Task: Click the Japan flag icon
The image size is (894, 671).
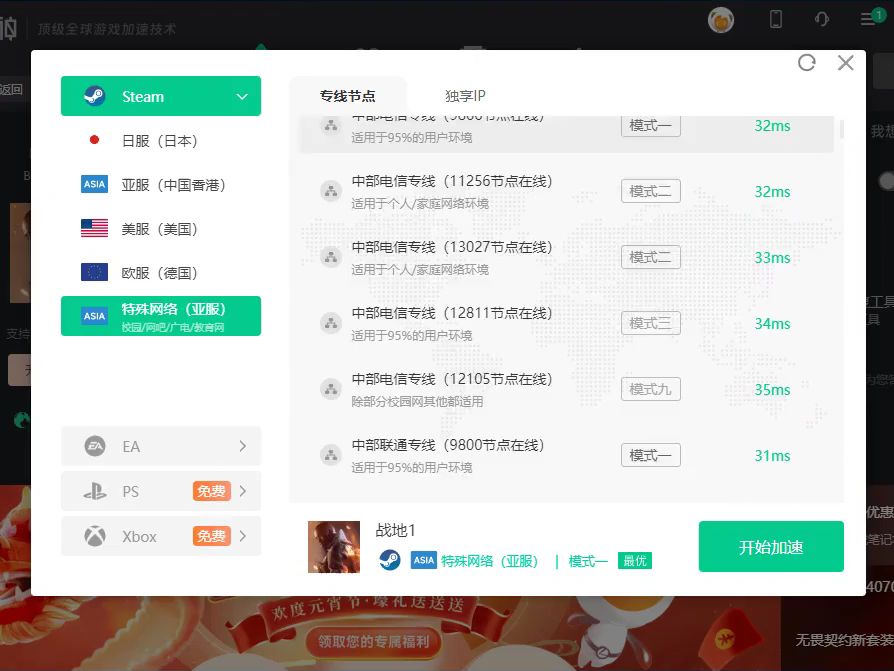Action: 94,140
